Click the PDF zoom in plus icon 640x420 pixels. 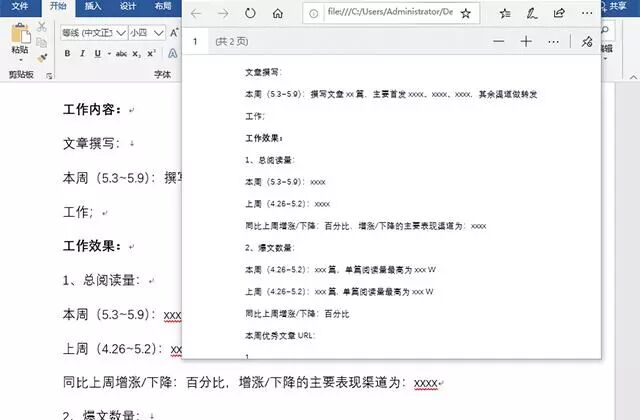(x=526, y=41)
